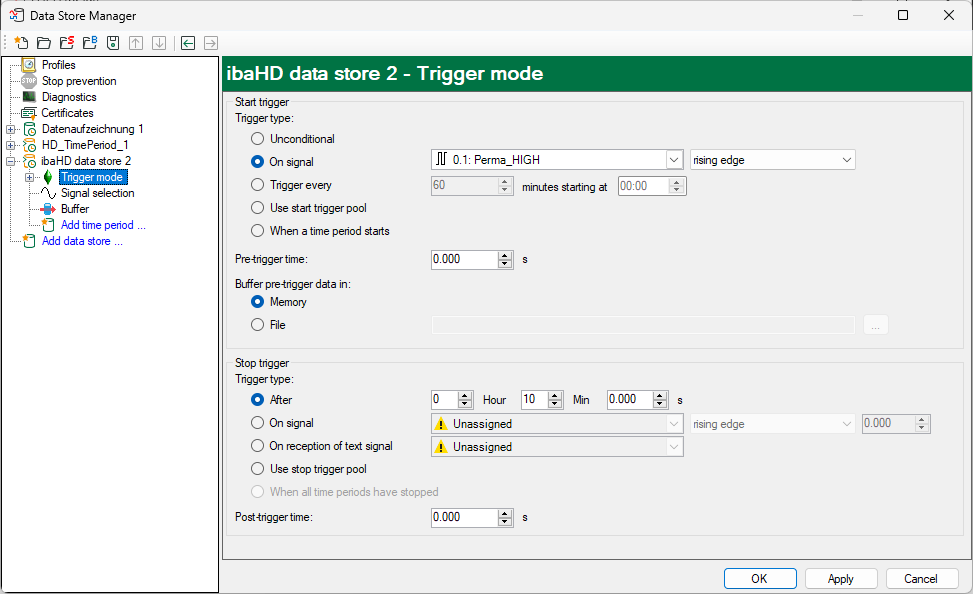Click the Certificates icon in tree
This screenshot has height=594, width=973.
pyautogui.click(x=29, y=113)
